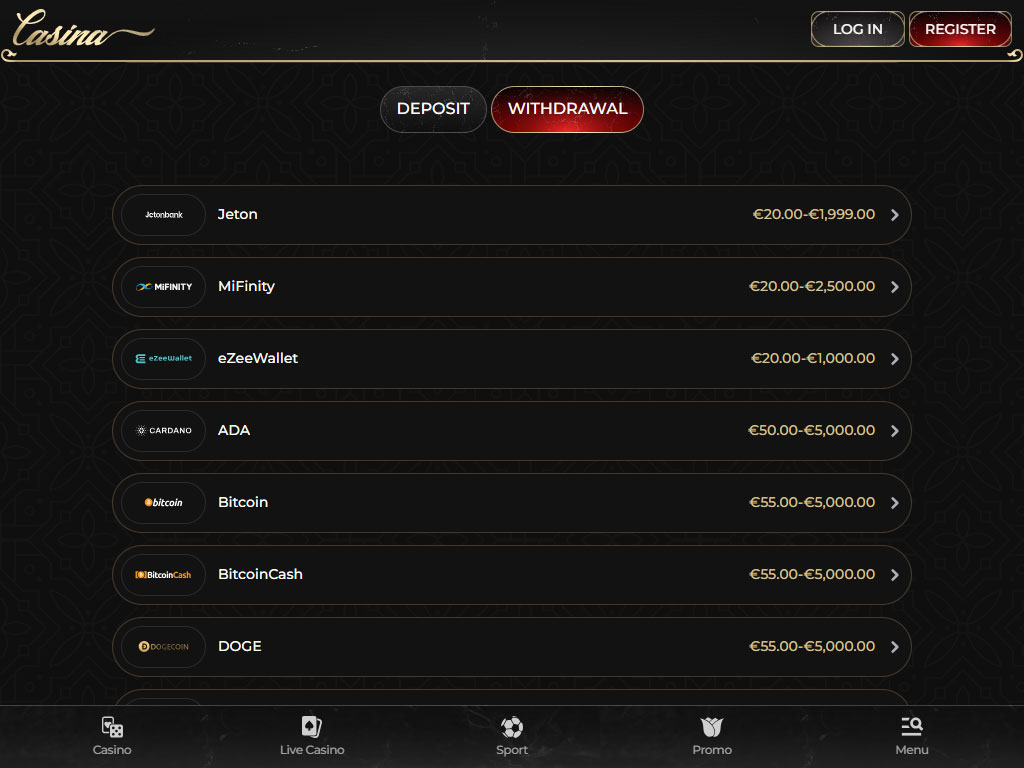Click the Dogecoin logo badge
Screen dimensions: 1024x768
click(x=164, y=647)
